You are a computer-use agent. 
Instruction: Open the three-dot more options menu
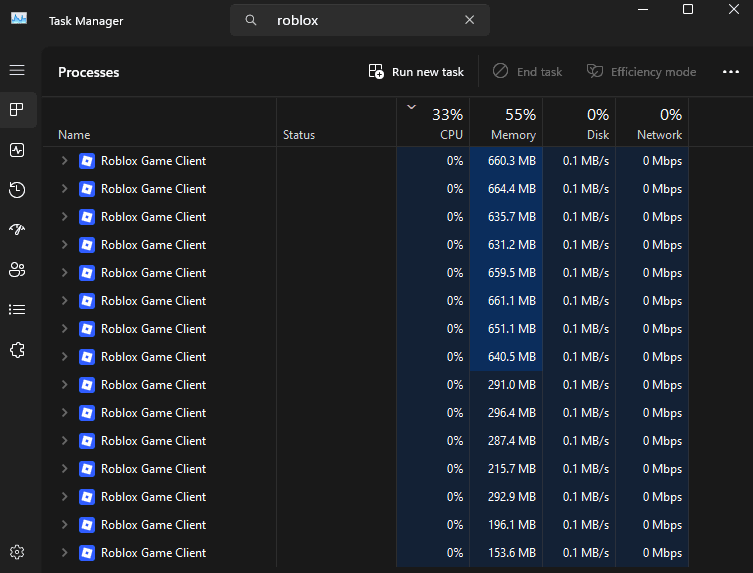pyautogui.click(x=730, y=72)
